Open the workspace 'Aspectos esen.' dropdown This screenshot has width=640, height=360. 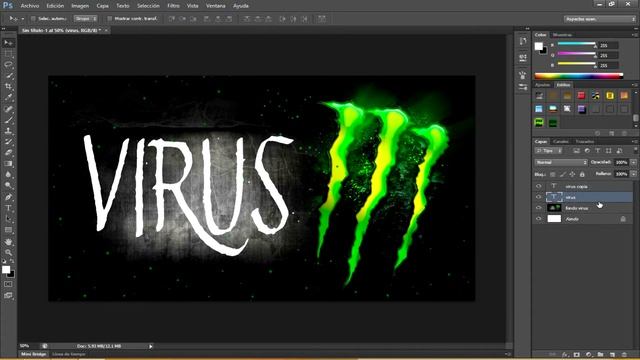[600, 19]
